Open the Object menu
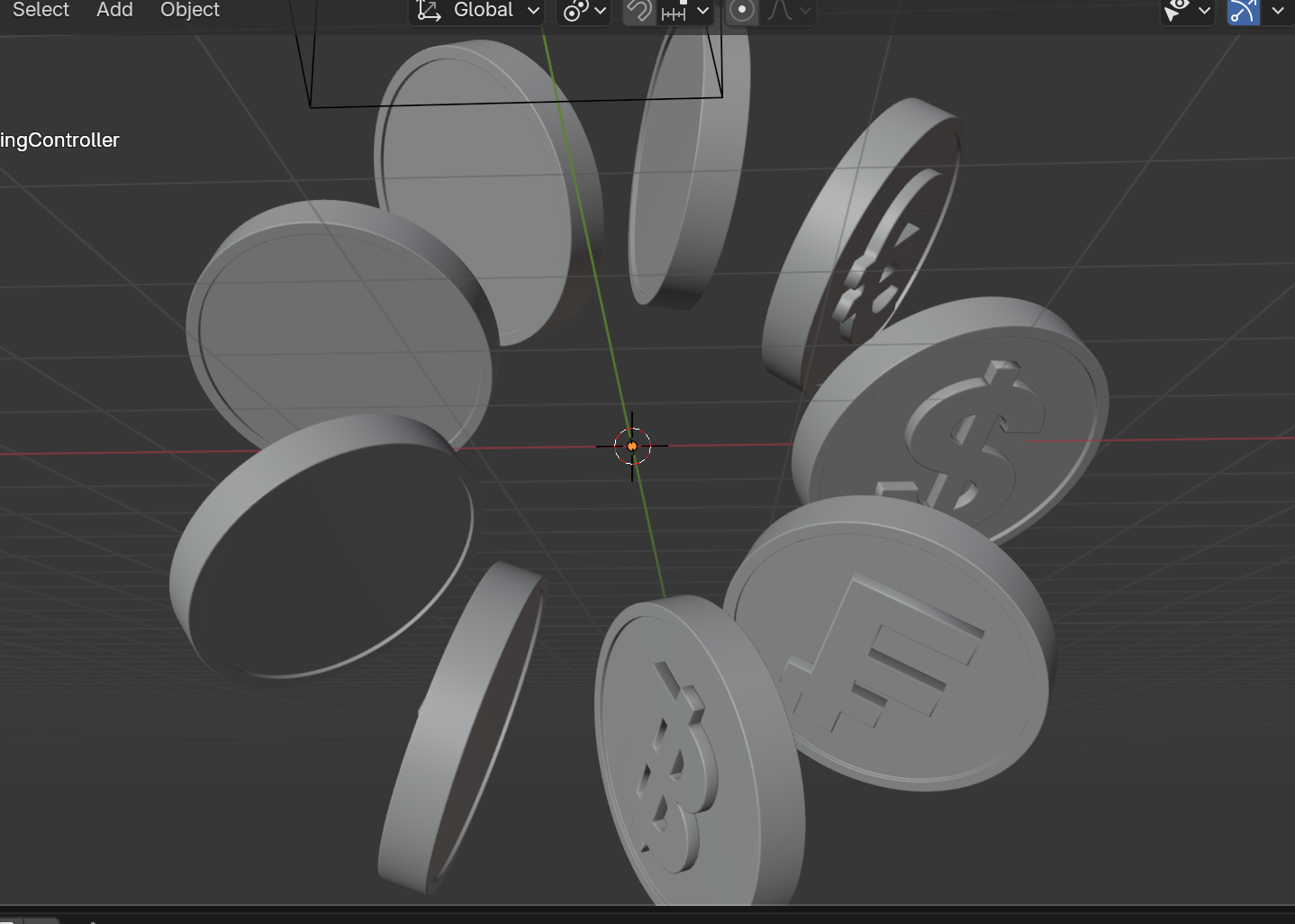Viewport: 1295px width, 924px height. point(190,10)
